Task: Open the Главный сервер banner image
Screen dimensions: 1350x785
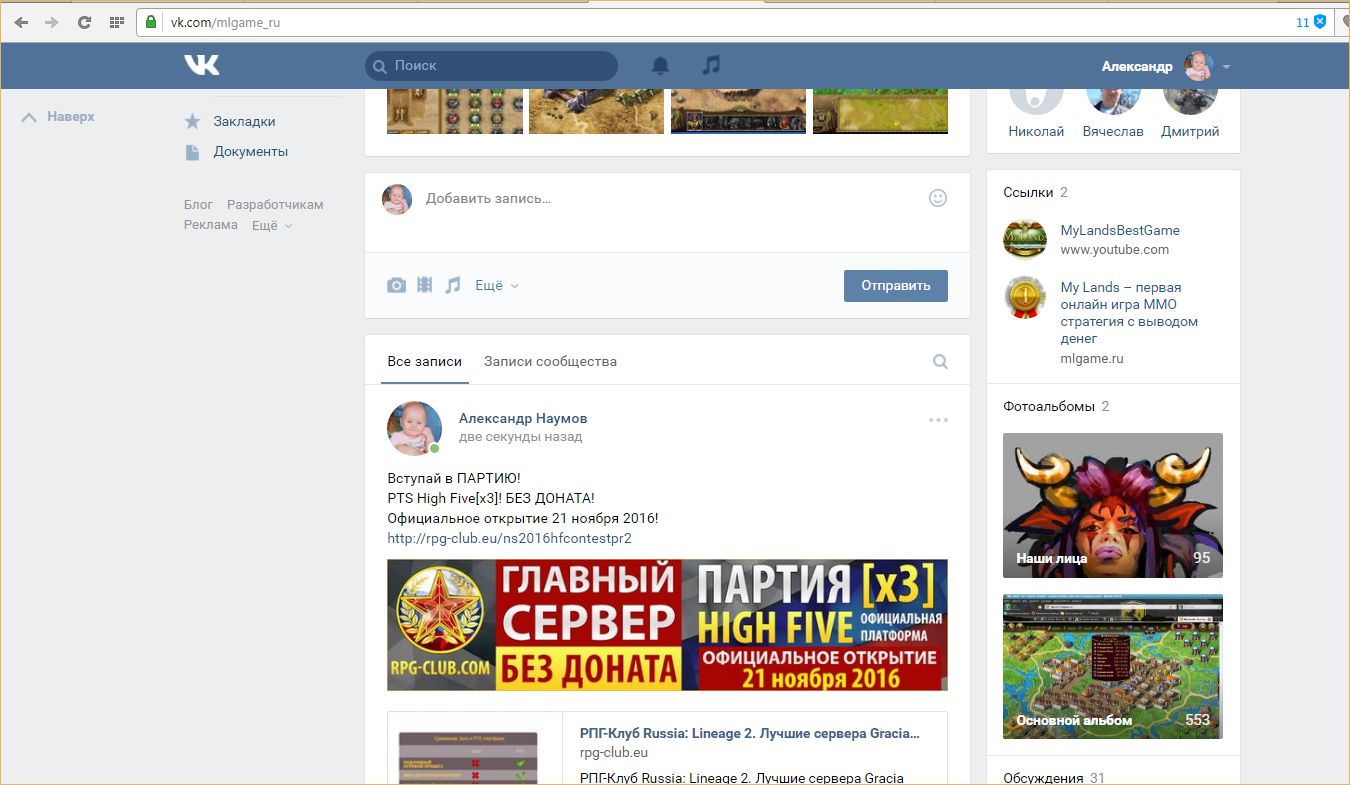Action: click(x=667, y=625)
